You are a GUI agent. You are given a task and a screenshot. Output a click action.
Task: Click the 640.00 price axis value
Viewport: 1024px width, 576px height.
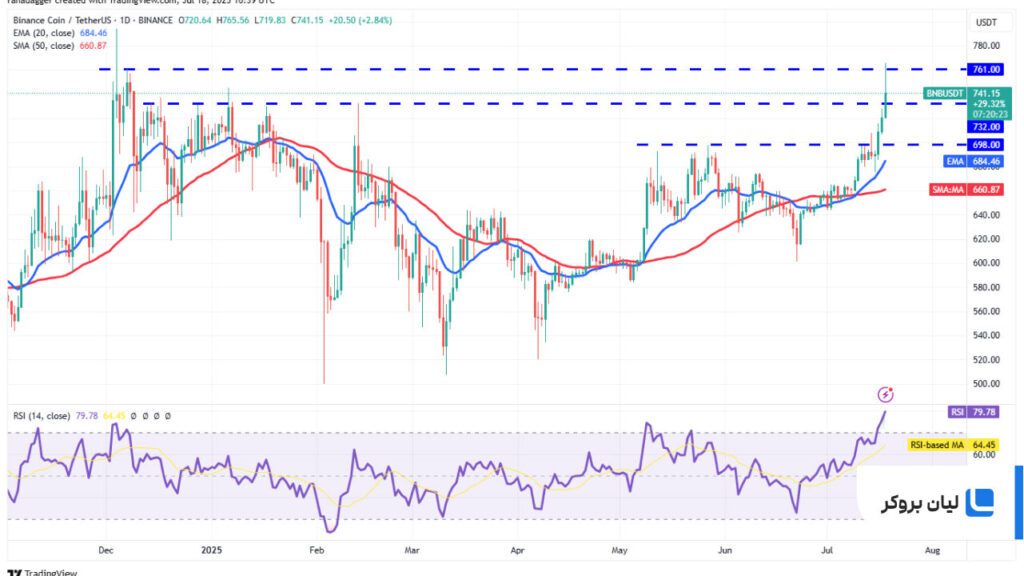[986, 215]
